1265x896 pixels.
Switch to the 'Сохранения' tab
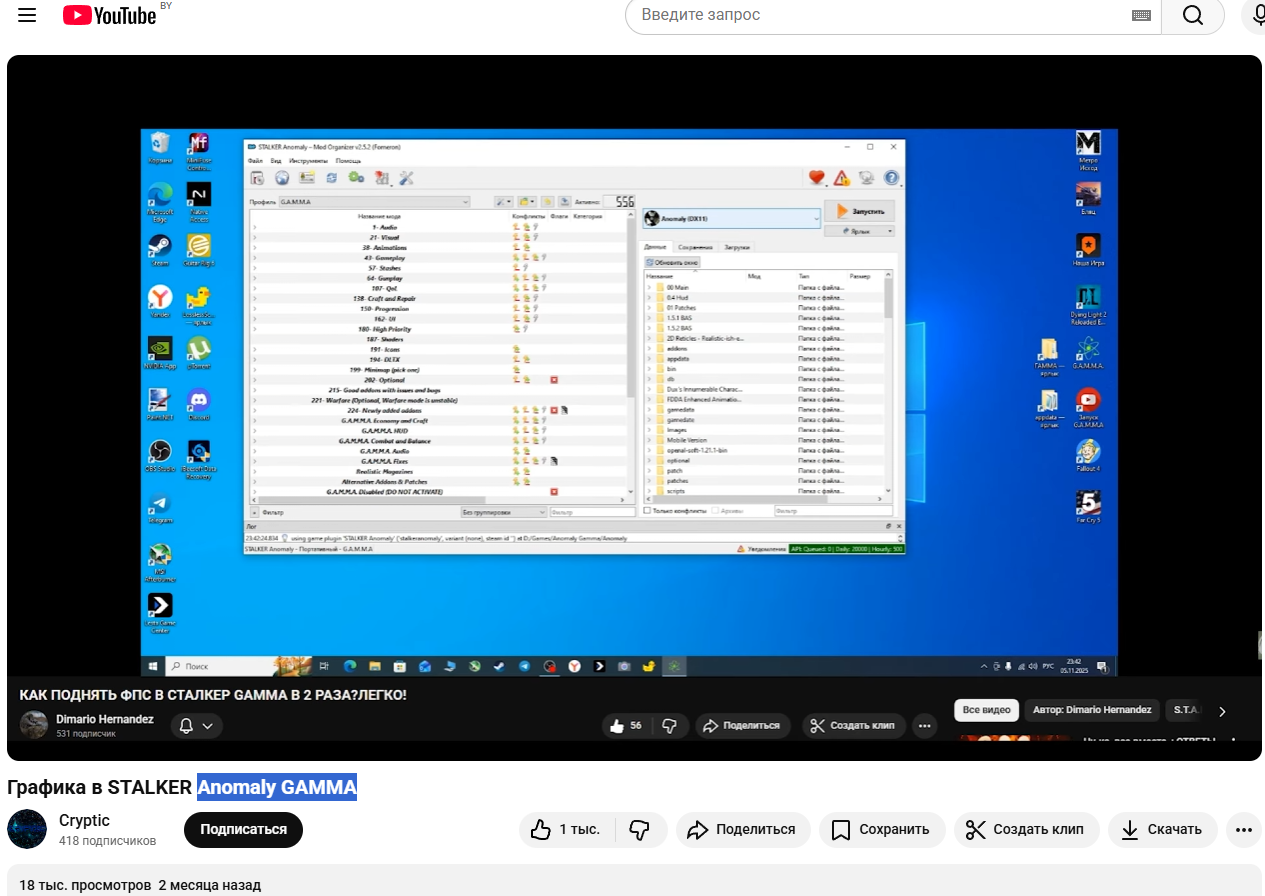(695, 246)
